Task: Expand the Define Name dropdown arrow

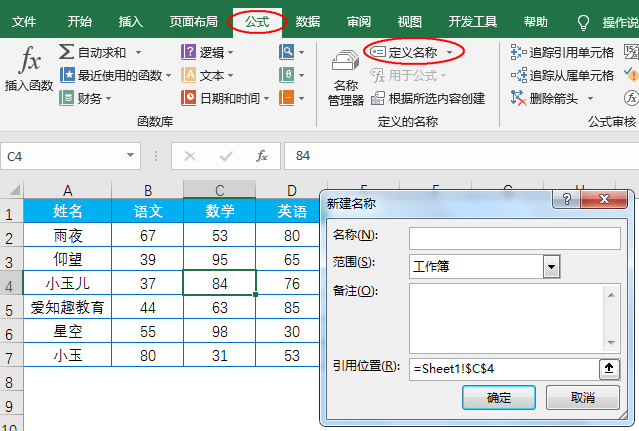Action: (x=450, y=53)
